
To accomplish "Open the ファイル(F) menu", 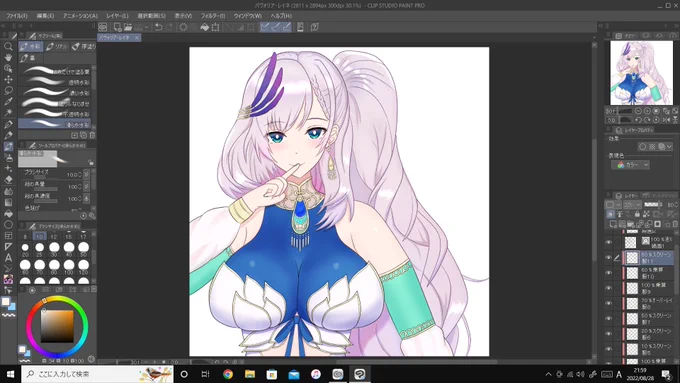I will tap(16, 16).
